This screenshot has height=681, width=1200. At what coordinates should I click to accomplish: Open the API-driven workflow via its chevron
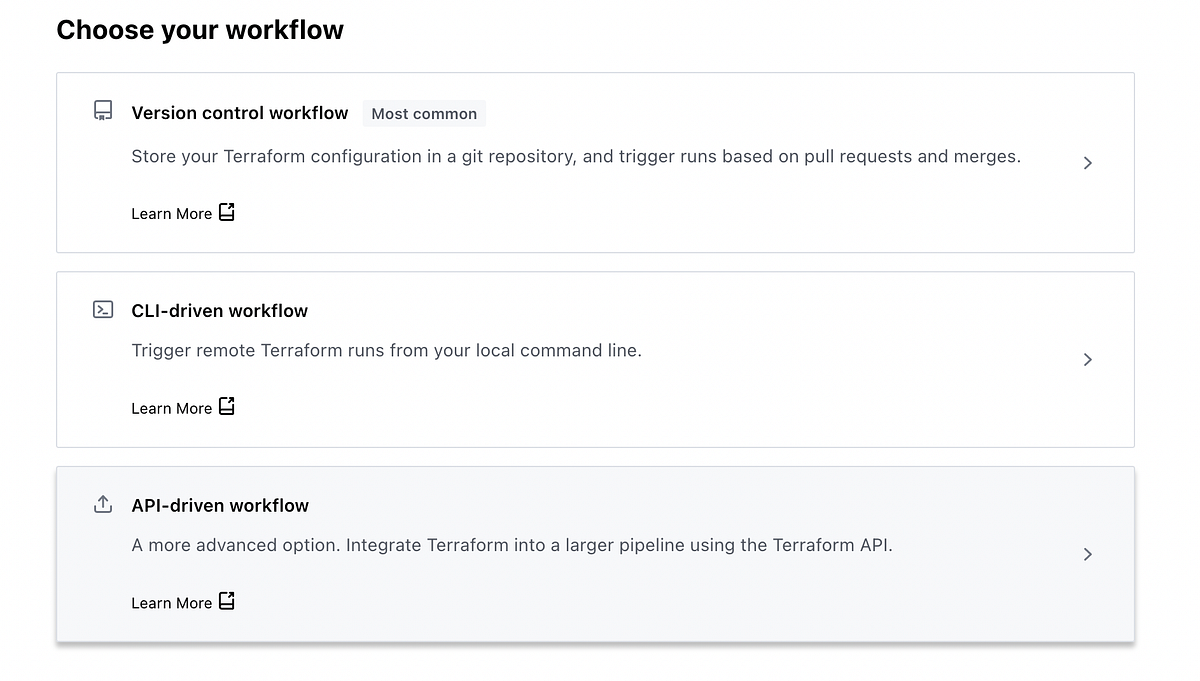coord(1087,554)
